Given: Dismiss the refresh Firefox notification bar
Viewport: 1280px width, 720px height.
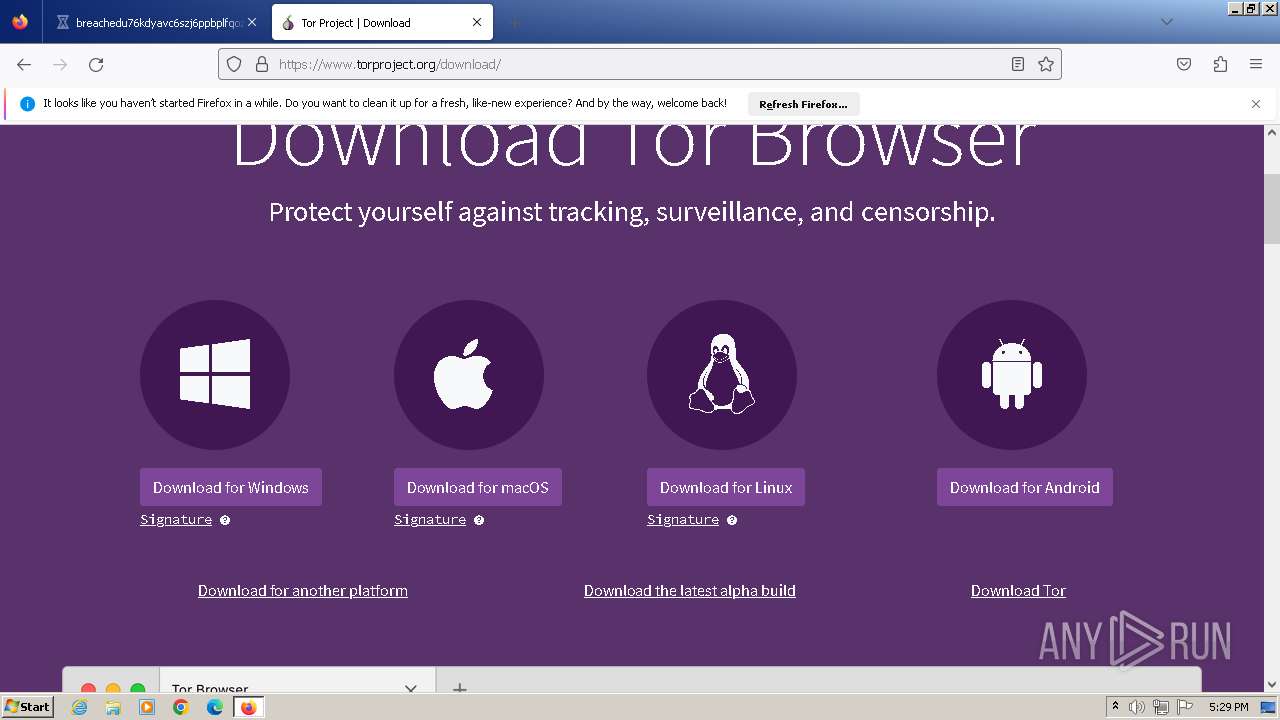Looking at the screenshot, I should tap(1256, 104).
